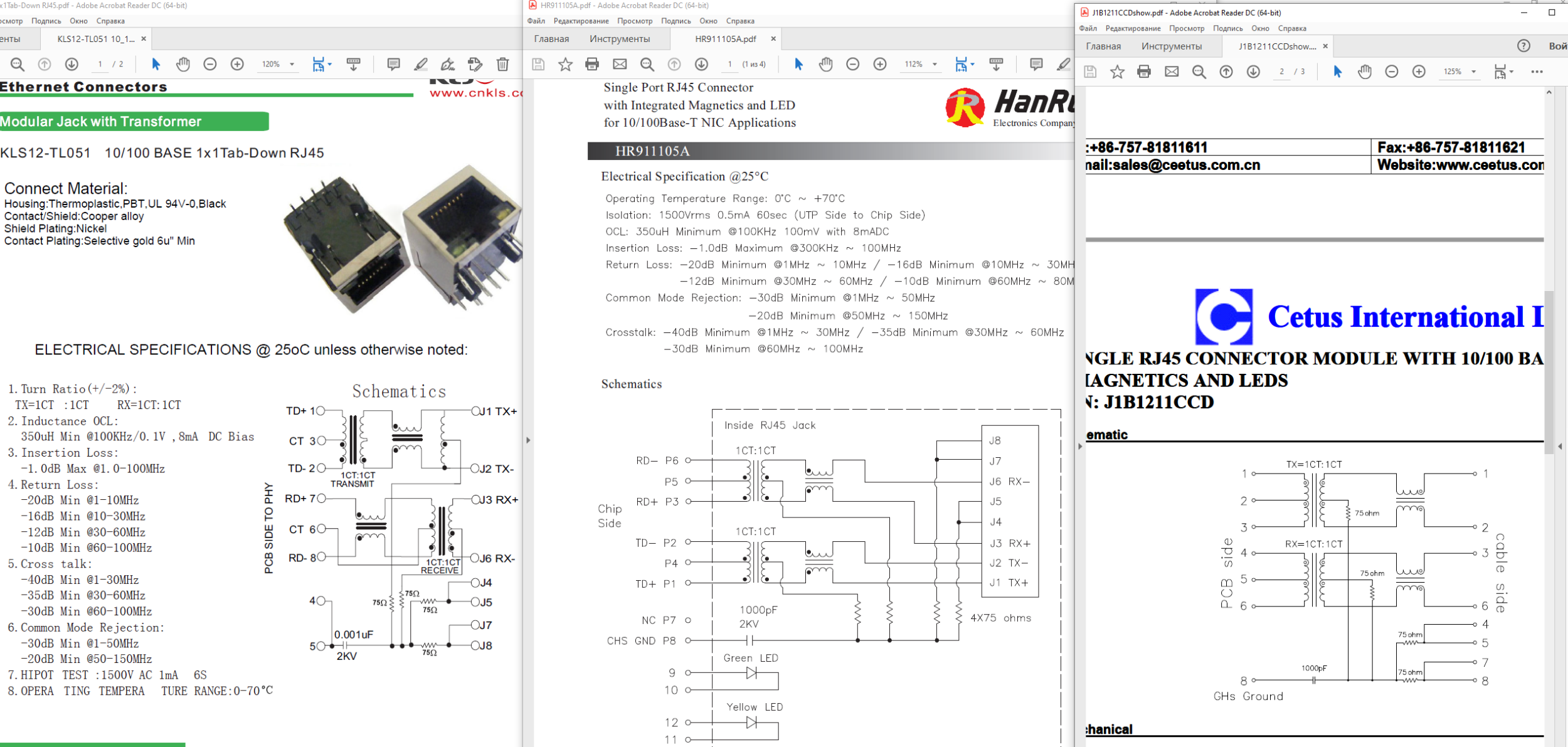Print the HR911105A document
Screen dimensions: 1568x747
[x=592, y=64]
